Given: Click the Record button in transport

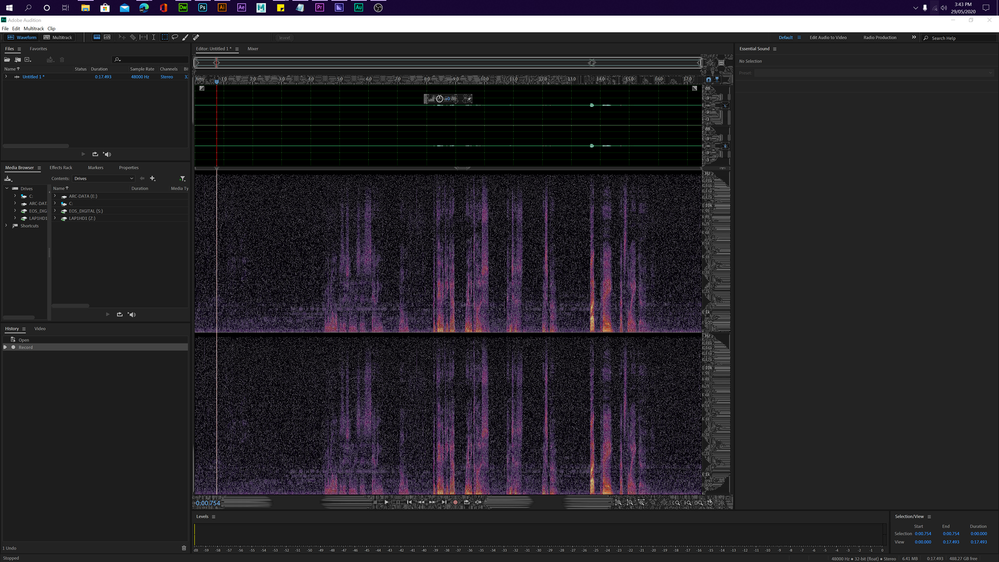Looking at the screenshot, I should (x=455, y=502).
